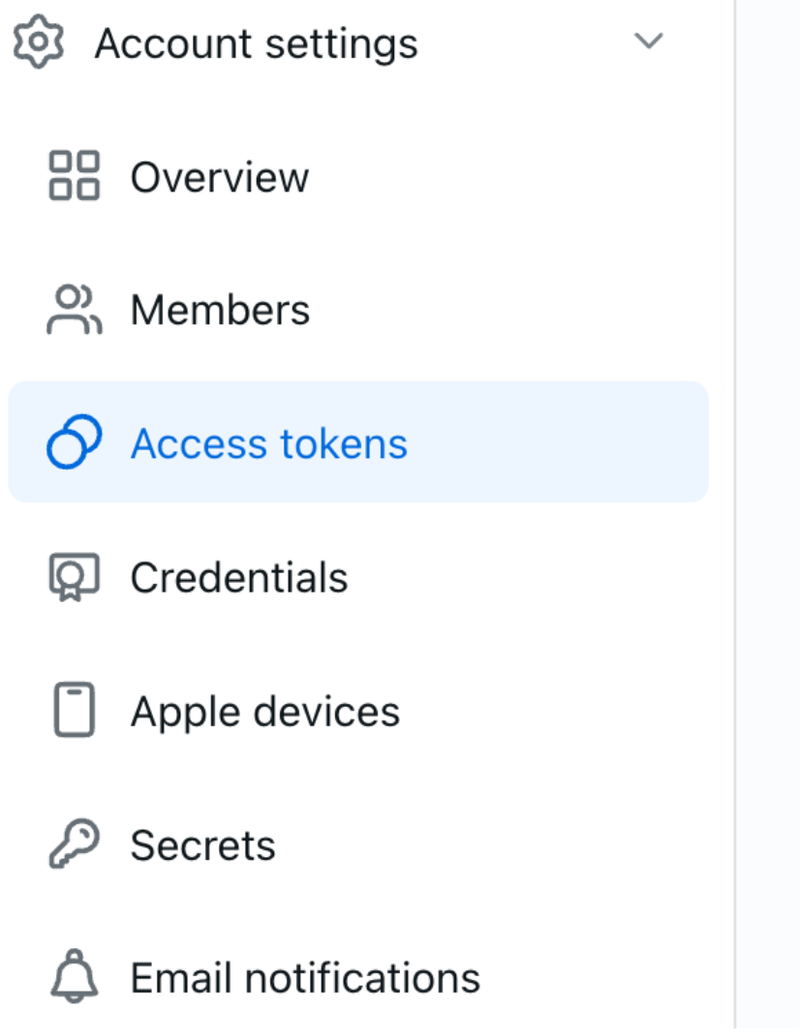Click the Credentials badge icon
The width and height of the screenshot is (800, 1034).
coord(74,576)
